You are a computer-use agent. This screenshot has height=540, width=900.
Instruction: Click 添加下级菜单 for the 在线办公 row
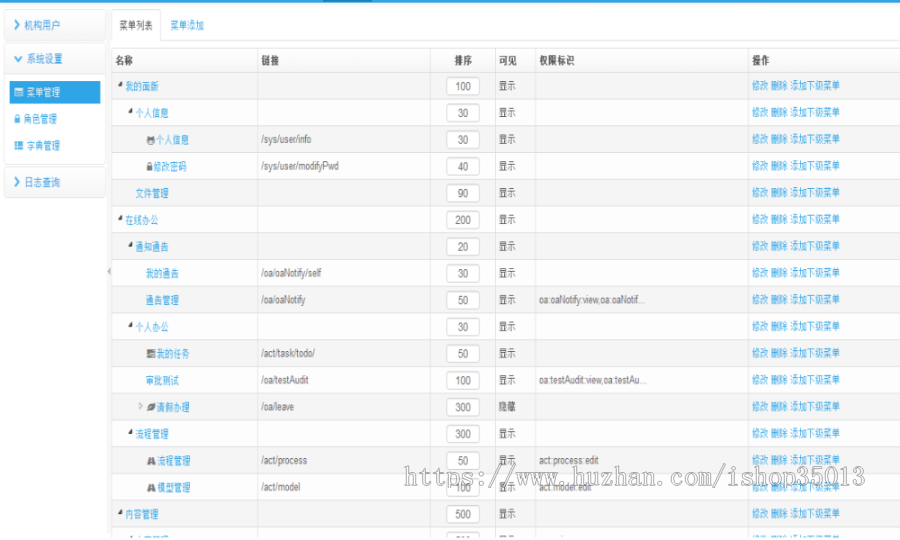(x=814, y=219)
